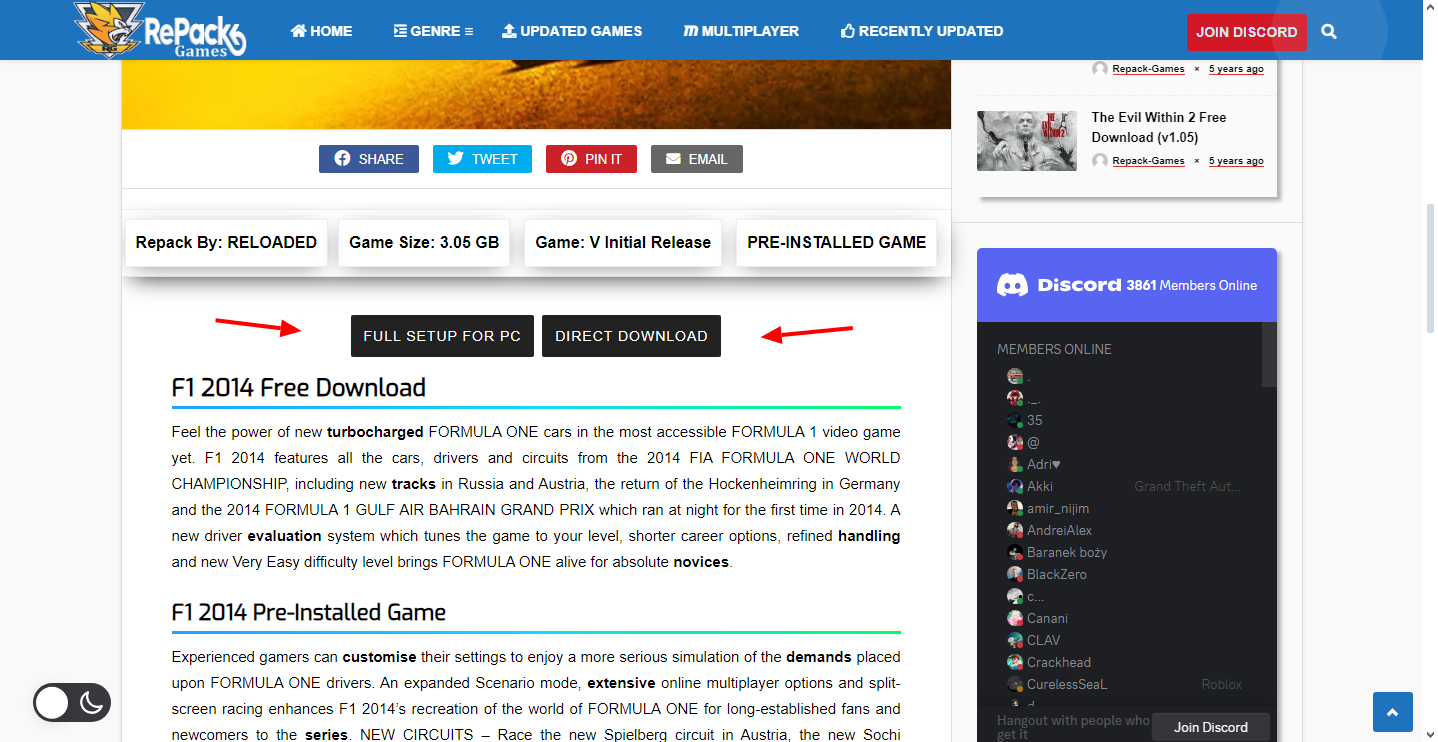
Task: Click the Repack-Games author link
Action: click(x=1148, y=160)
